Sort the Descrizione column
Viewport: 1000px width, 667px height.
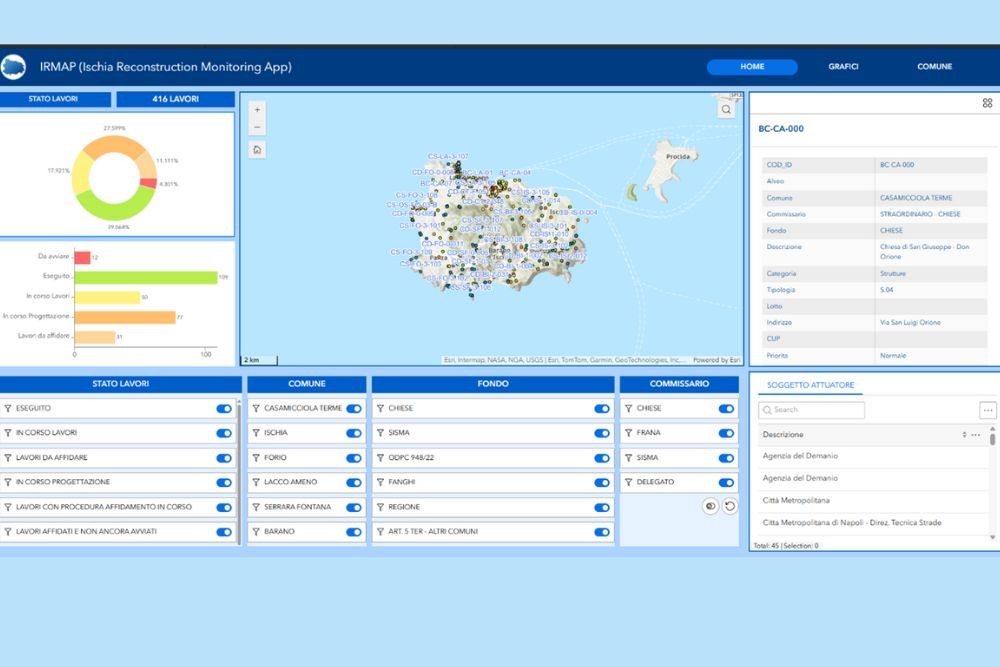click(x=964, y=435)
